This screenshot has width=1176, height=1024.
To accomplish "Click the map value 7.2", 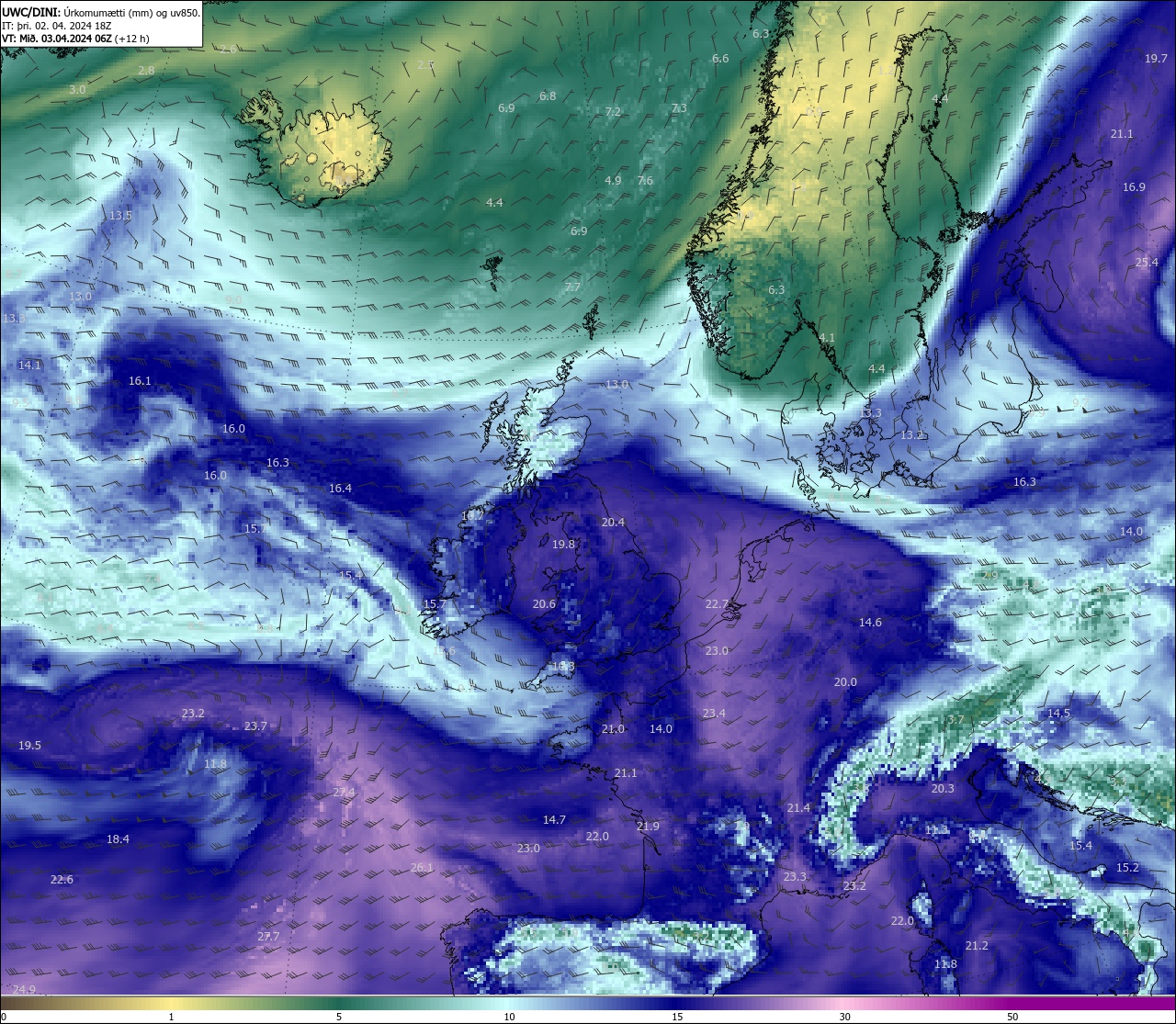I will (613, 112).
